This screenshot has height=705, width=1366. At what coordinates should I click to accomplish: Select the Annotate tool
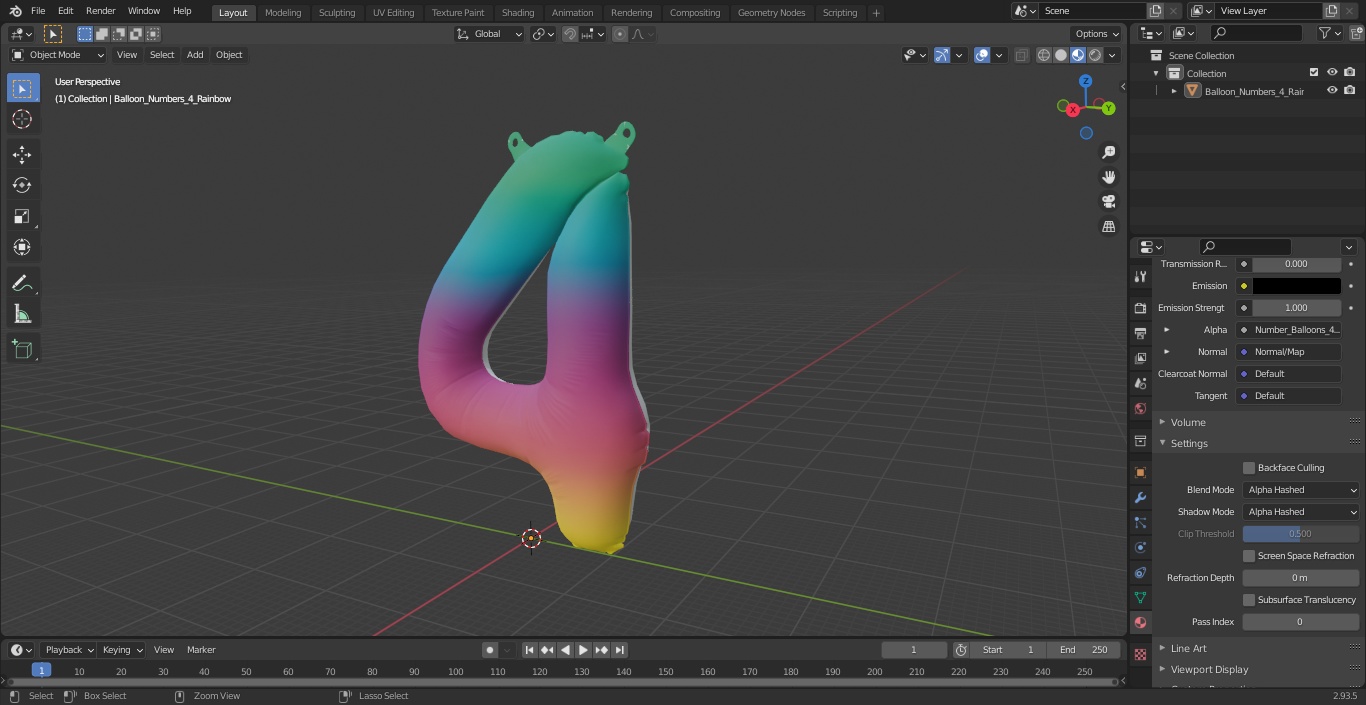[22, 283]
